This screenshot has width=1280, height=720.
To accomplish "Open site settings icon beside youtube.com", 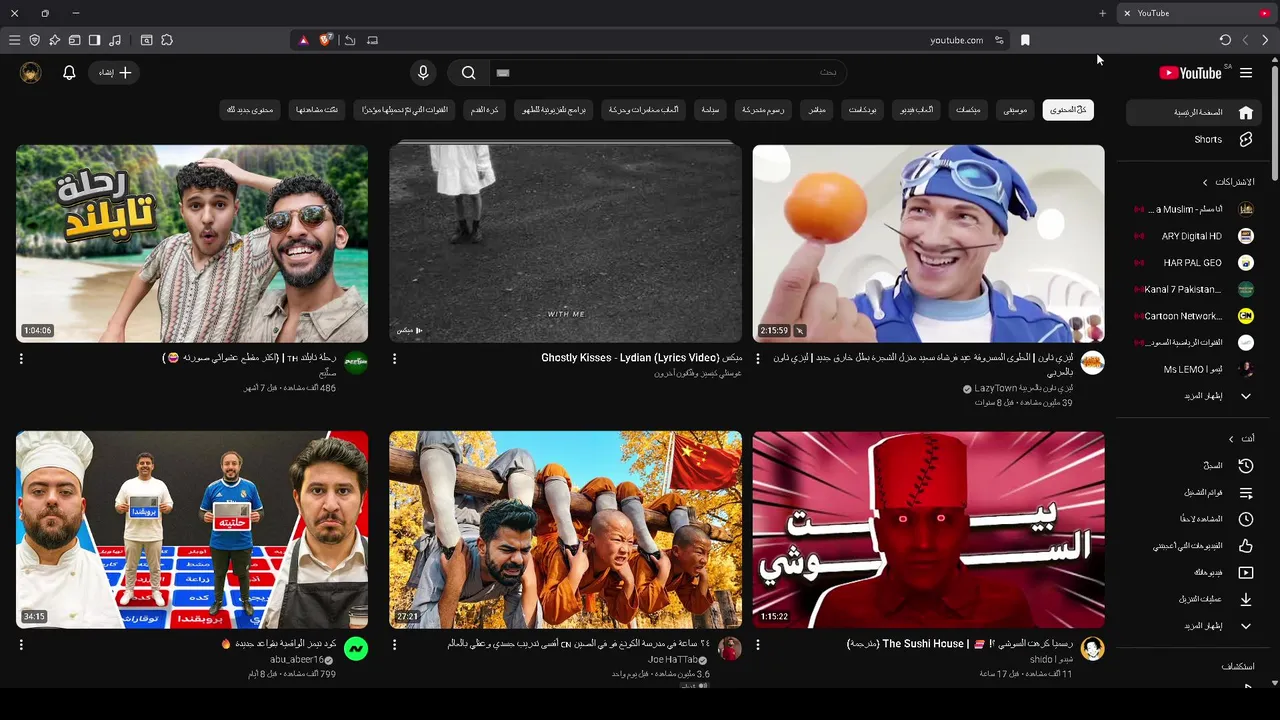I will [x=999, y=40].
